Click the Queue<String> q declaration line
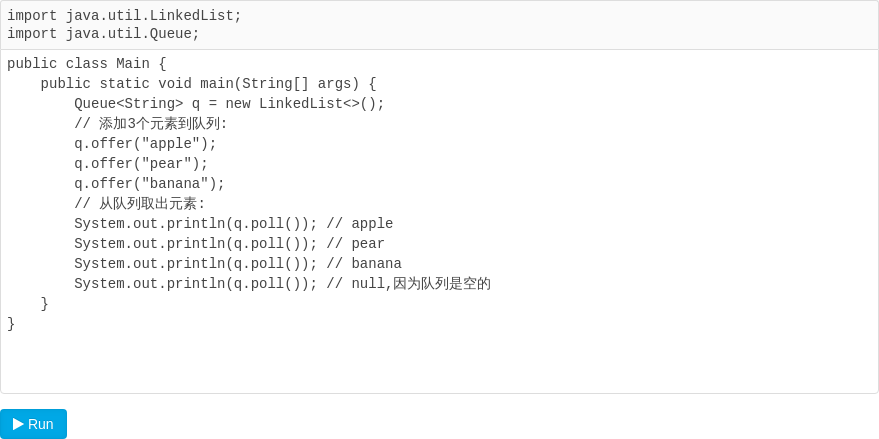This screenshot has height=439, width=879. pyautogui.click(x=229, y=104)
